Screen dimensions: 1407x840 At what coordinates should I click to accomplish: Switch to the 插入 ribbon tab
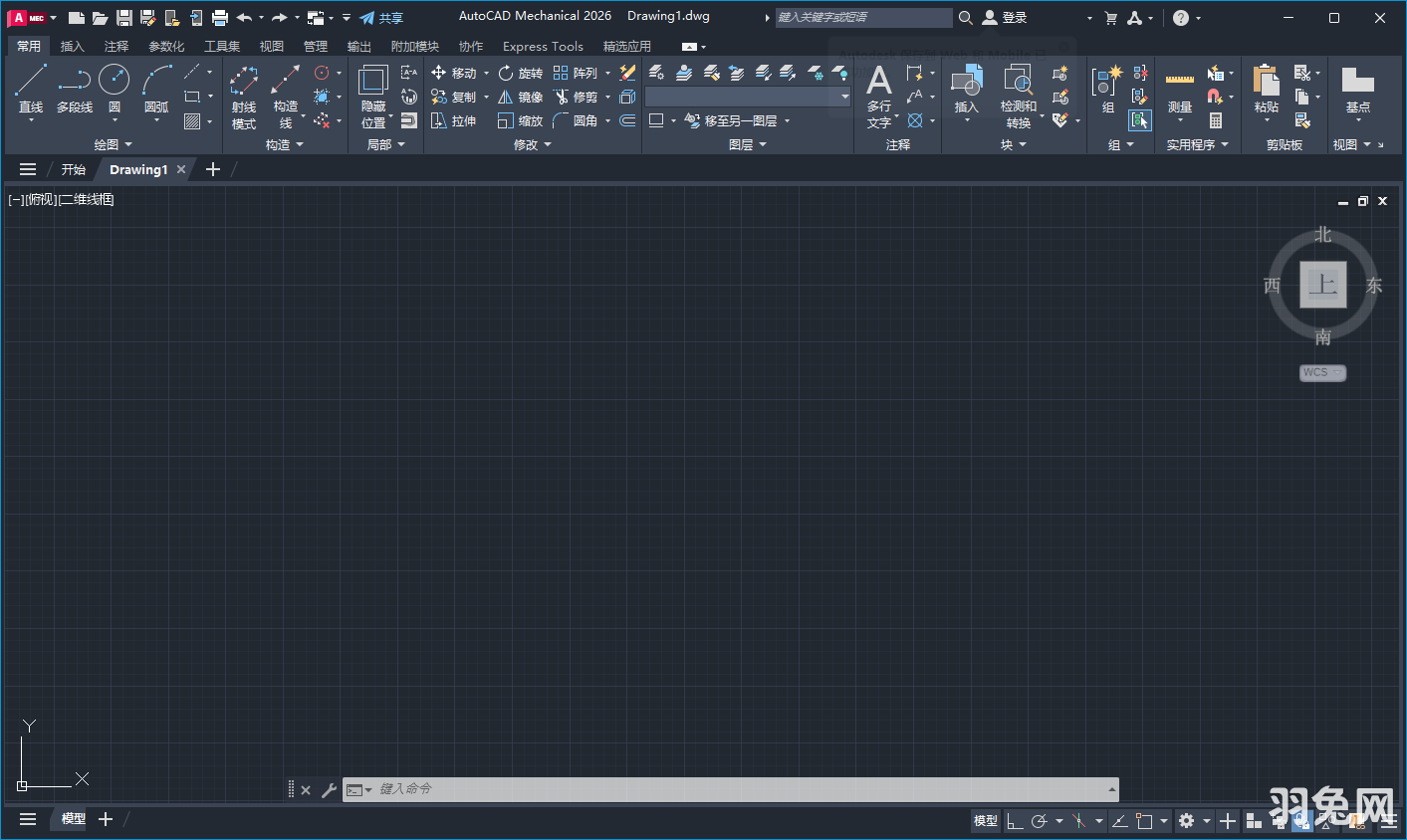[74, 46]
